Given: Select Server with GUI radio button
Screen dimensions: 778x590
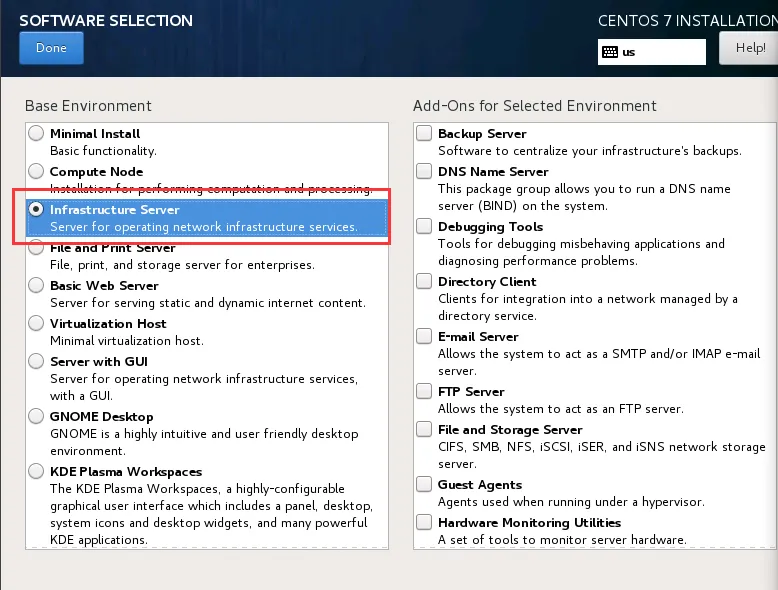Looking at the screenshot, I should point(36,361).
